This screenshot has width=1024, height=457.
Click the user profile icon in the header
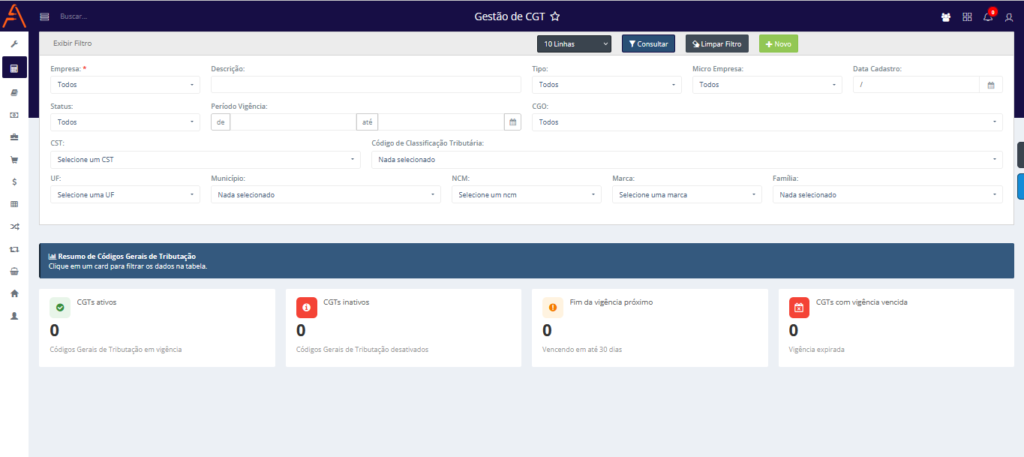coord(1008,17)
